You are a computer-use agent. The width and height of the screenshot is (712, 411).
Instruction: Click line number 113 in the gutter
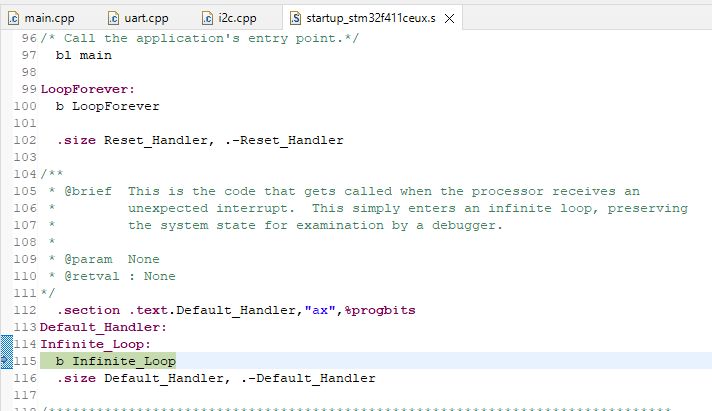point(25,327)
